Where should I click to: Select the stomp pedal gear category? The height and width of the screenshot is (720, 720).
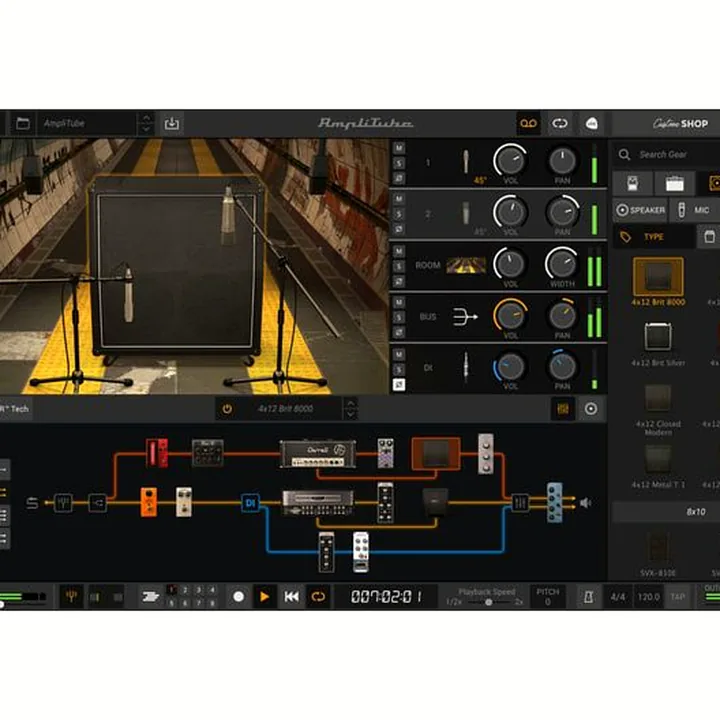(632, 183)
